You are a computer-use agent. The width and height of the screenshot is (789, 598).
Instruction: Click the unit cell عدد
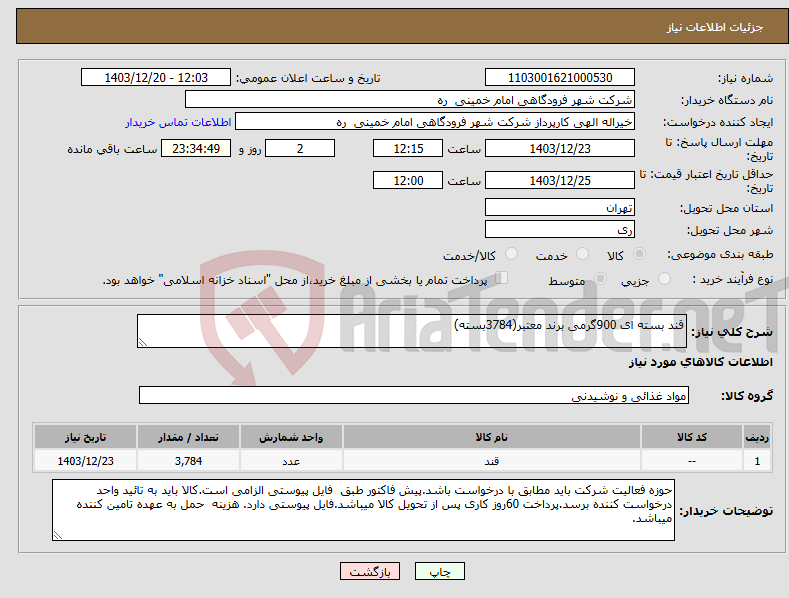[291, 461]
